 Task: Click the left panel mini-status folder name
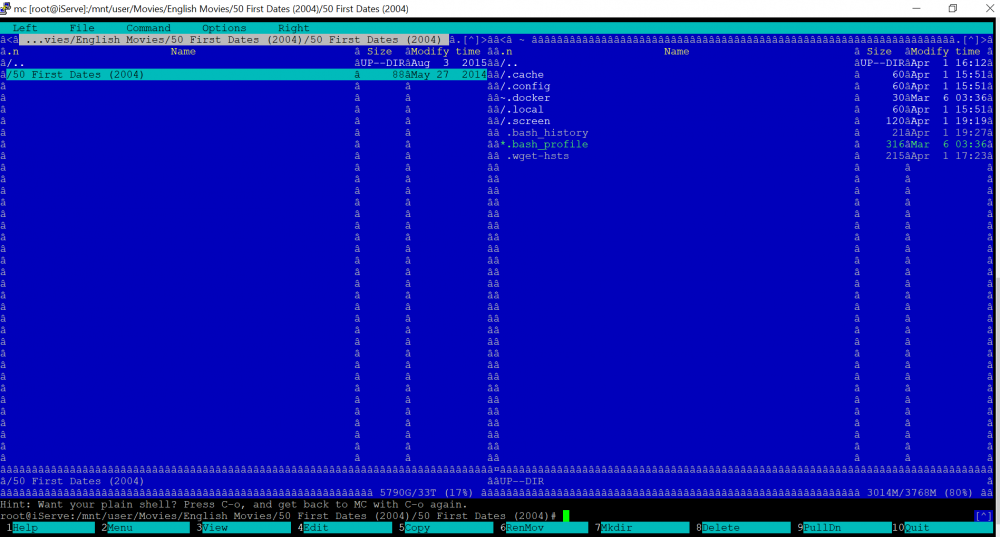(x=75, y=482)
